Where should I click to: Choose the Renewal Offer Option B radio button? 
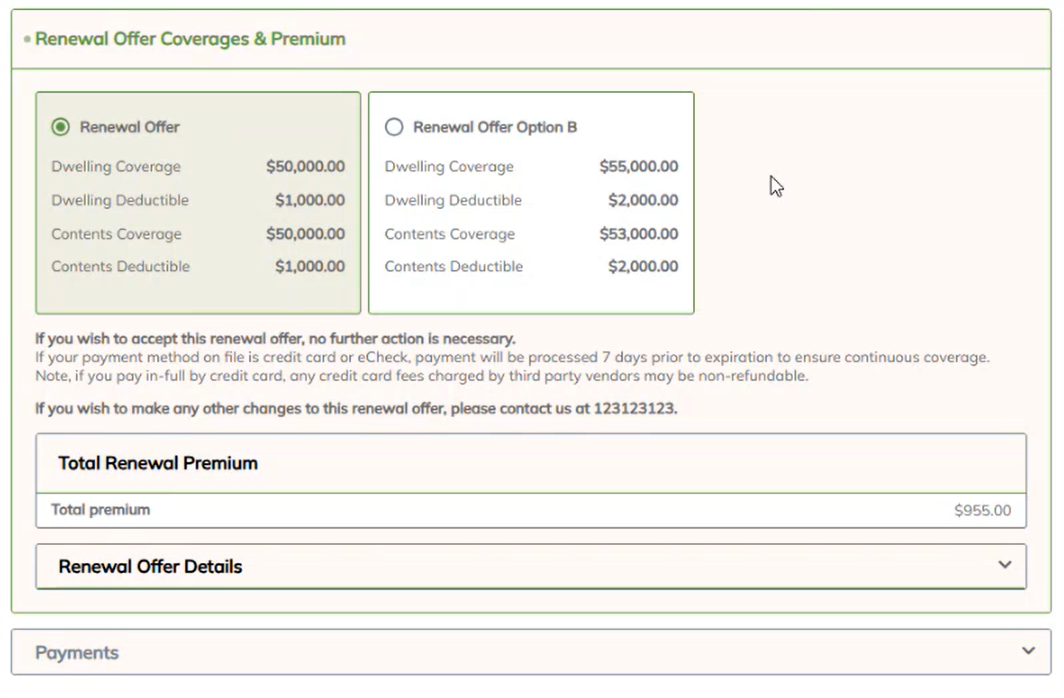point(394,127)
